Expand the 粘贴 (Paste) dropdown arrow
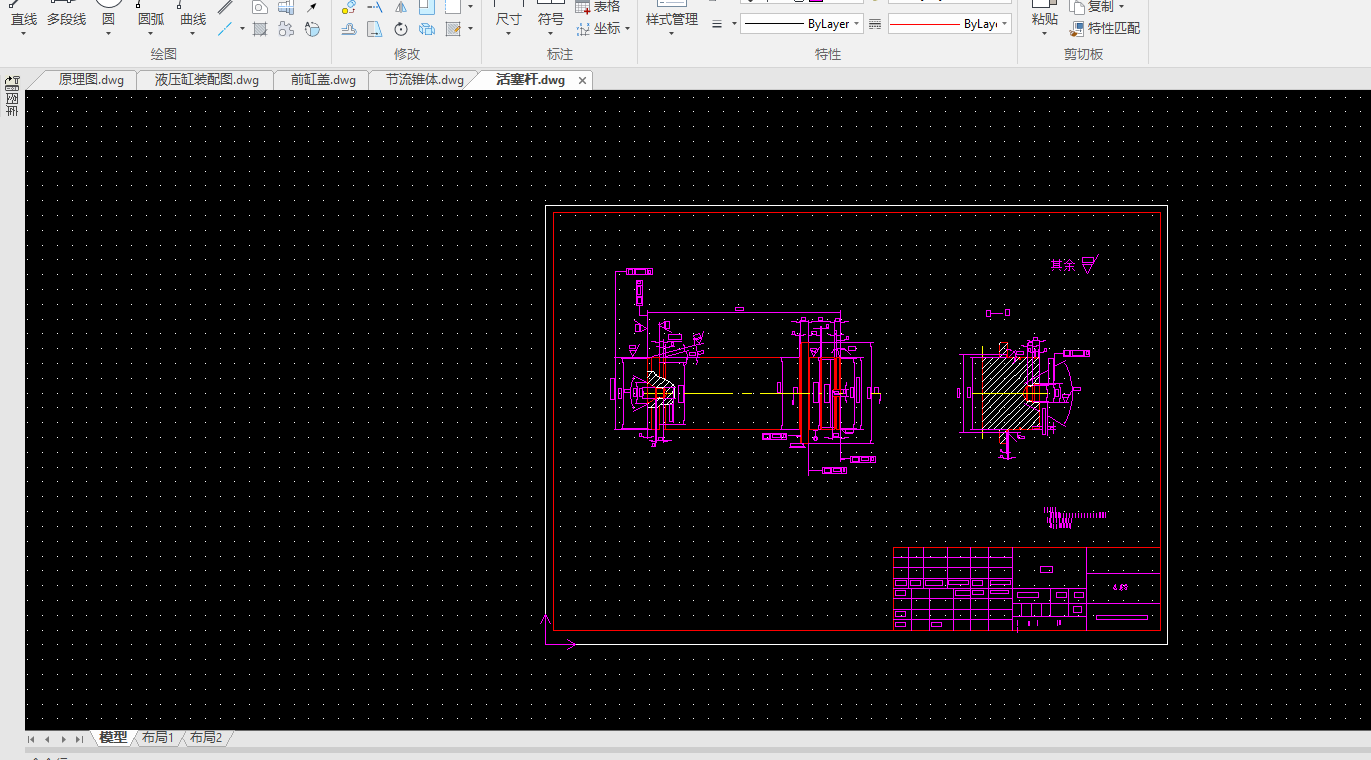 (1044, 33)
